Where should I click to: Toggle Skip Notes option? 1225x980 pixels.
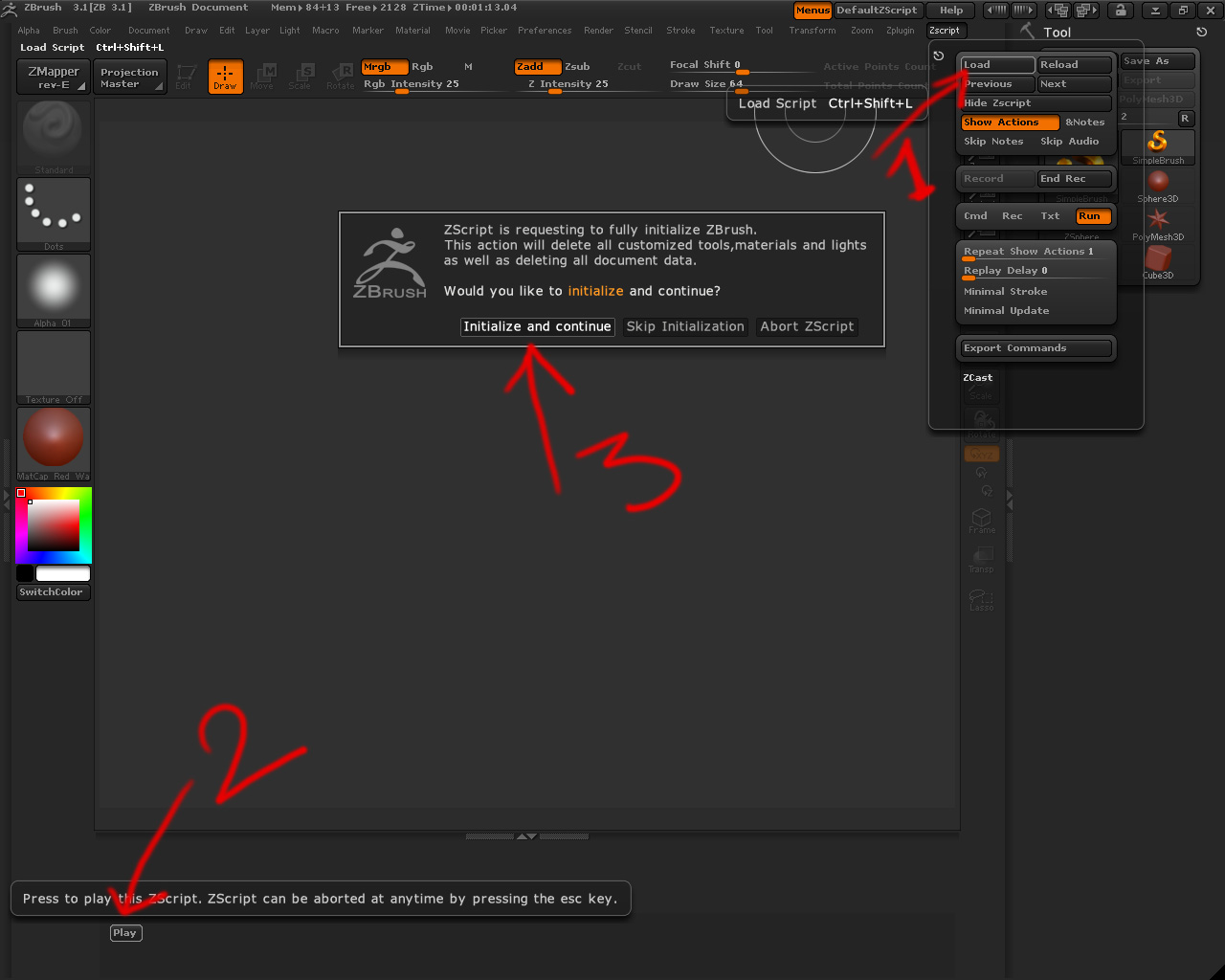click(x=994, y=142)
